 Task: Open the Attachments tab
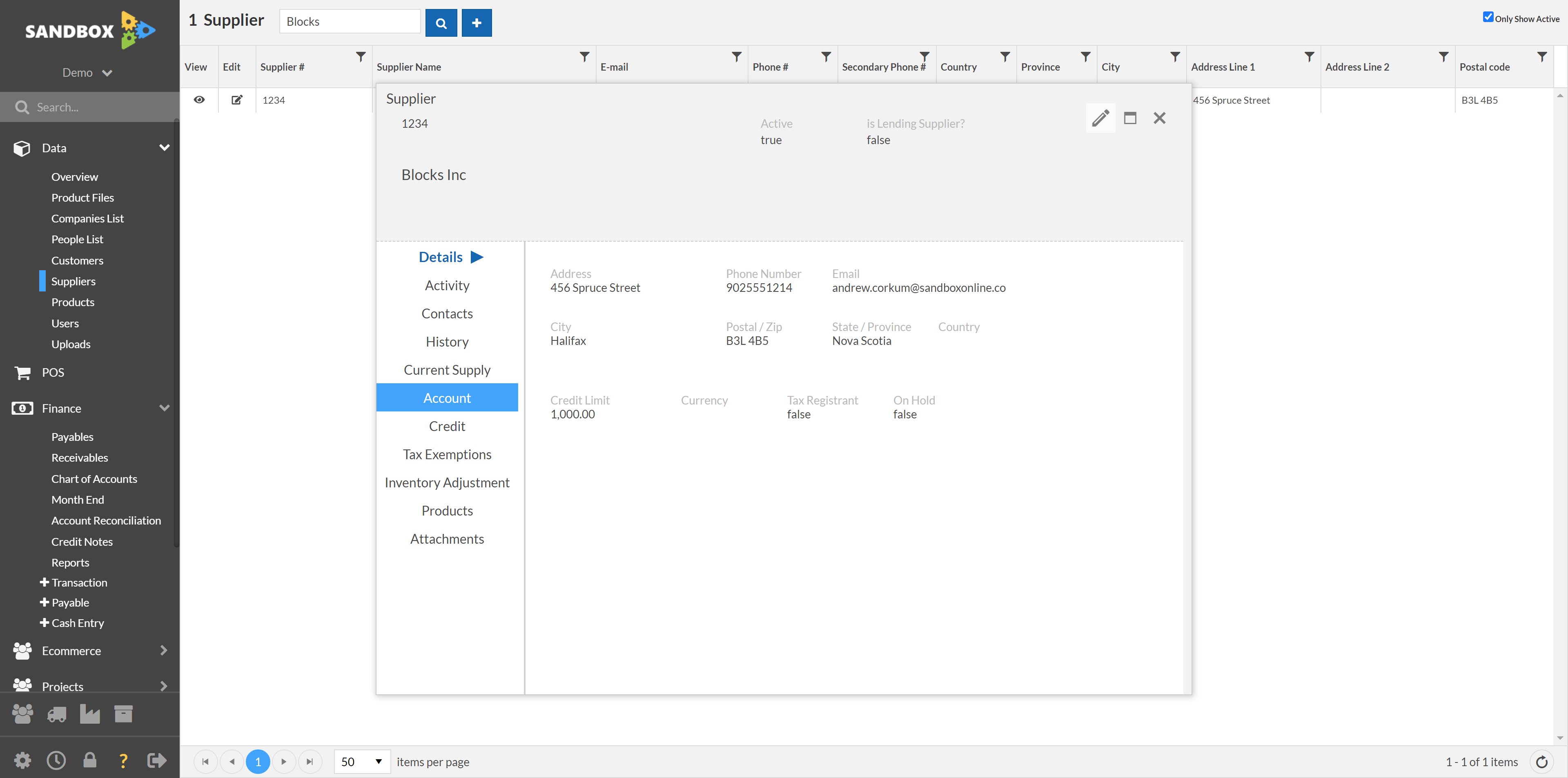coord(447,539)
